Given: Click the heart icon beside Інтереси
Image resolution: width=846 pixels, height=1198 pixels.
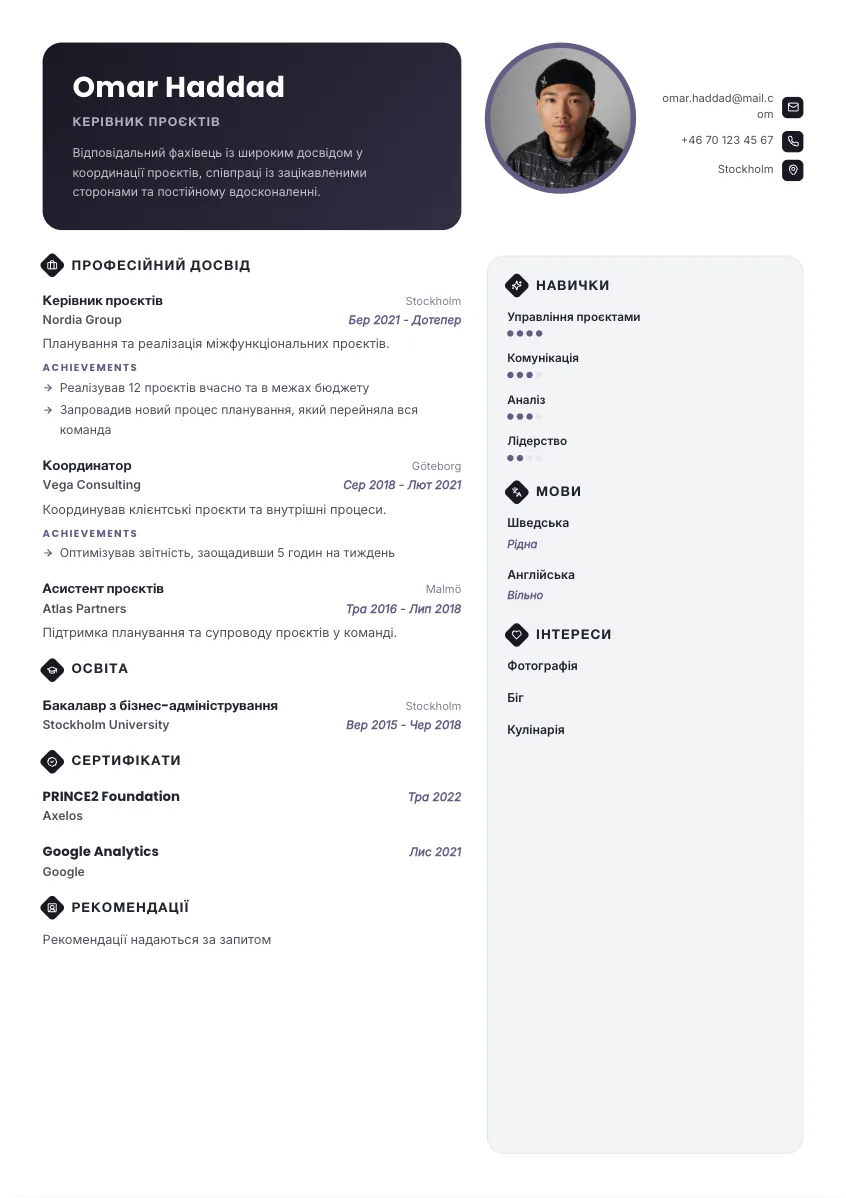Looking at the screenshot, I should [517, 634].
